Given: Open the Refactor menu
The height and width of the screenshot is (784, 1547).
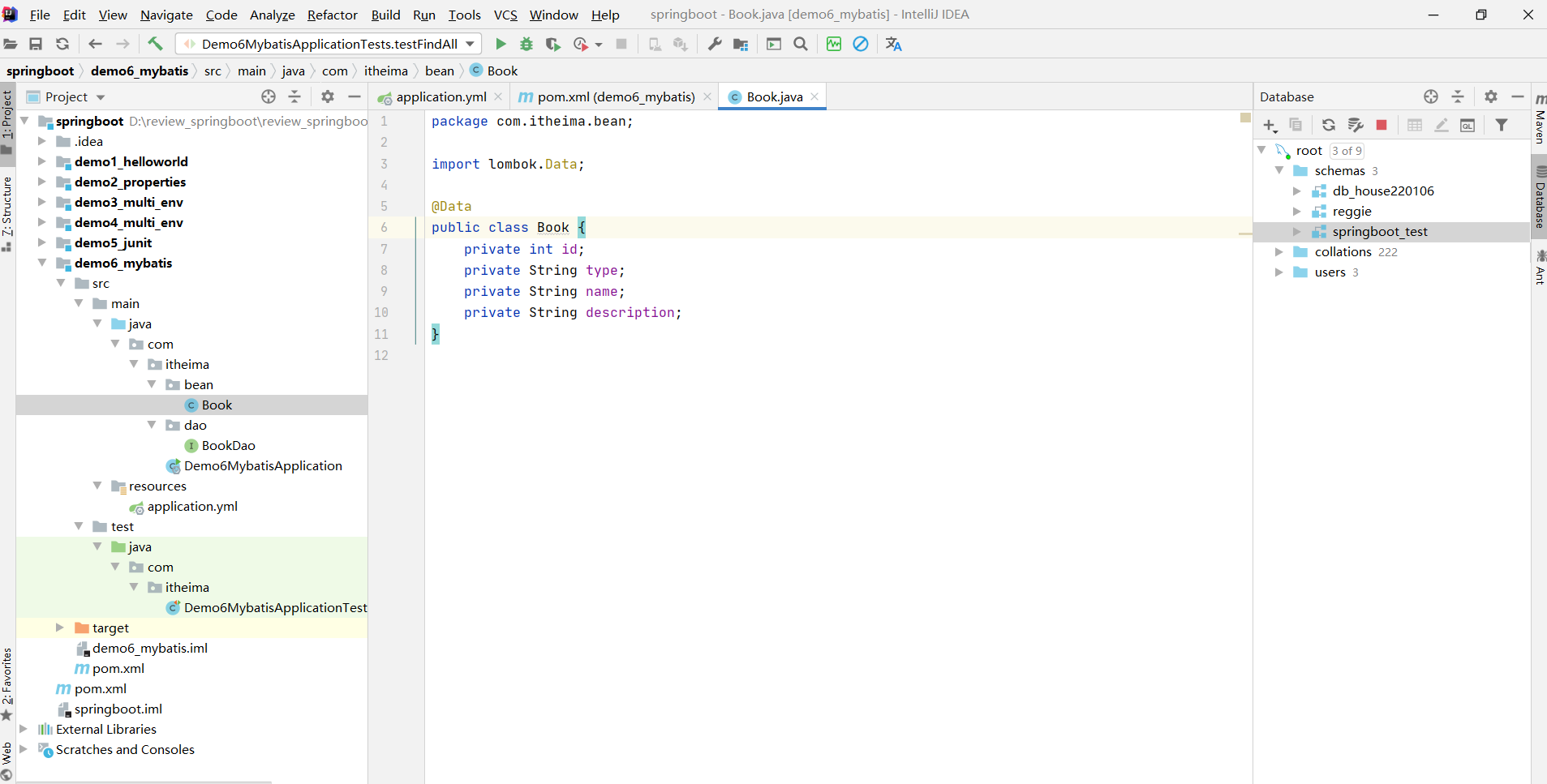Looking at the screenshot, I should coord(332,15).
